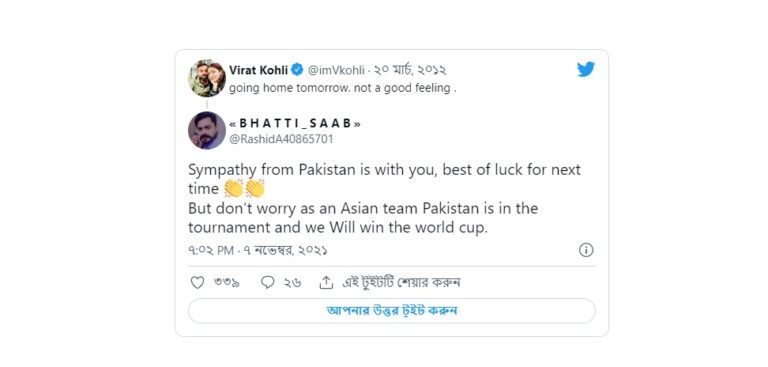Open the @imVkohli handle link
The image size is (768, 367).
336,71
